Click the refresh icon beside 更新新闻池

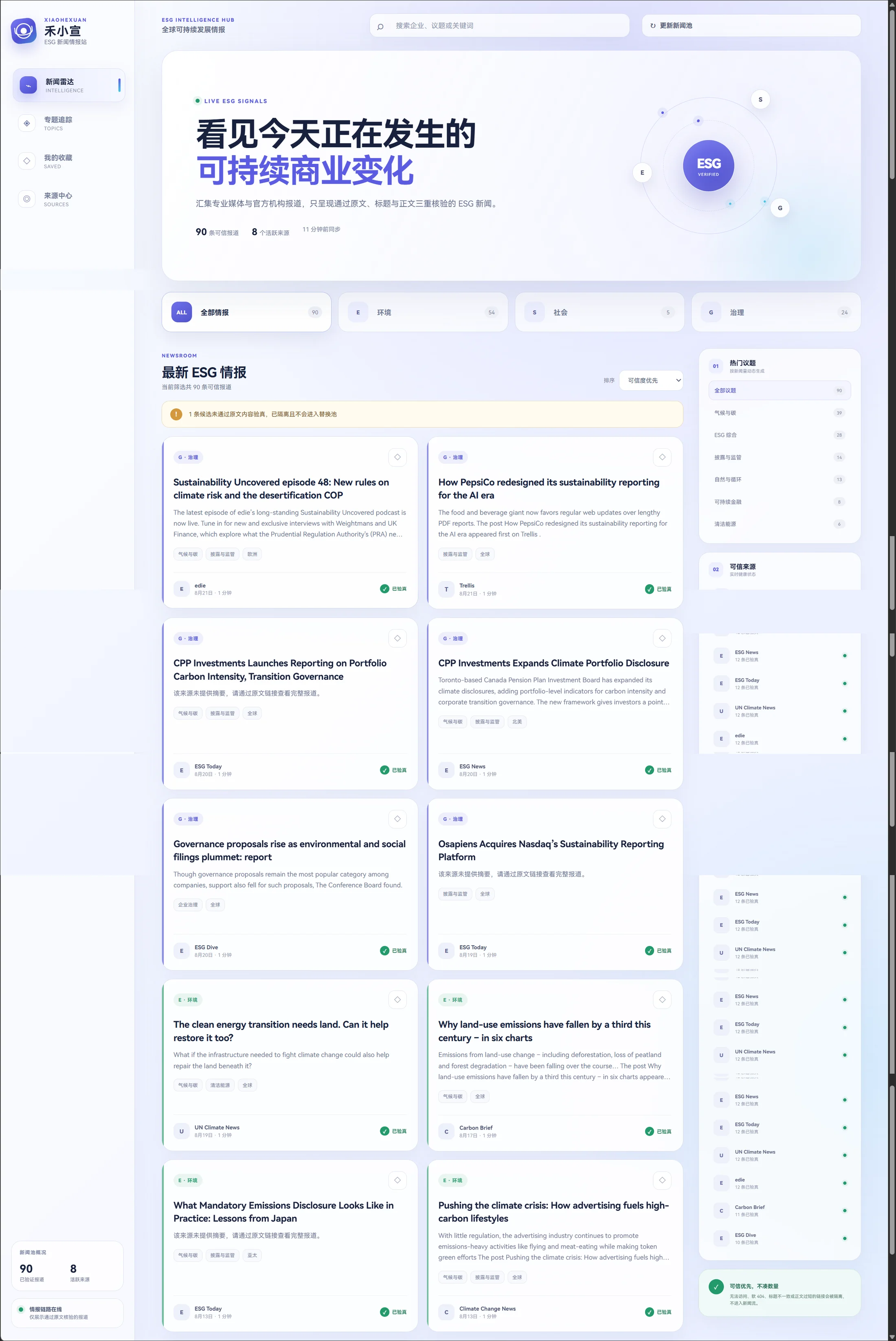[652, 26]
